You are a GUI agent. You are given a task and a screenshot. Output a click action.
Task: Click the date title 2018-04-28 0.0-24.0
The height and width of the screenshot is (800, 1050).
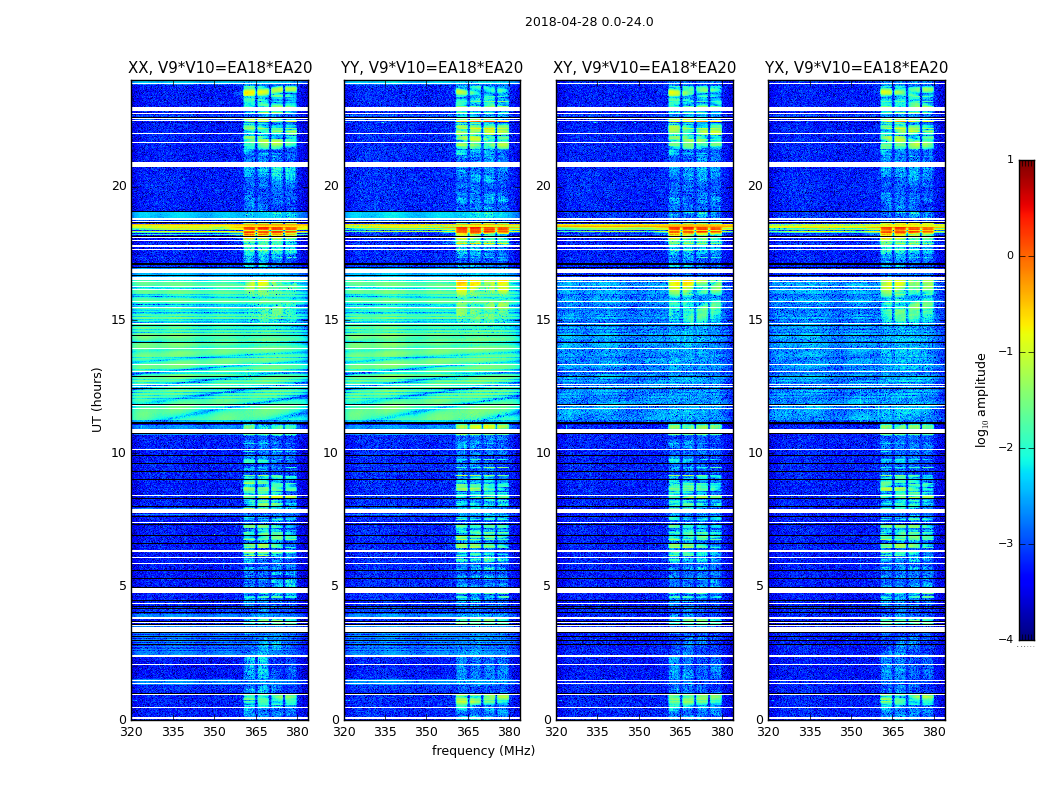click(589, 22)
